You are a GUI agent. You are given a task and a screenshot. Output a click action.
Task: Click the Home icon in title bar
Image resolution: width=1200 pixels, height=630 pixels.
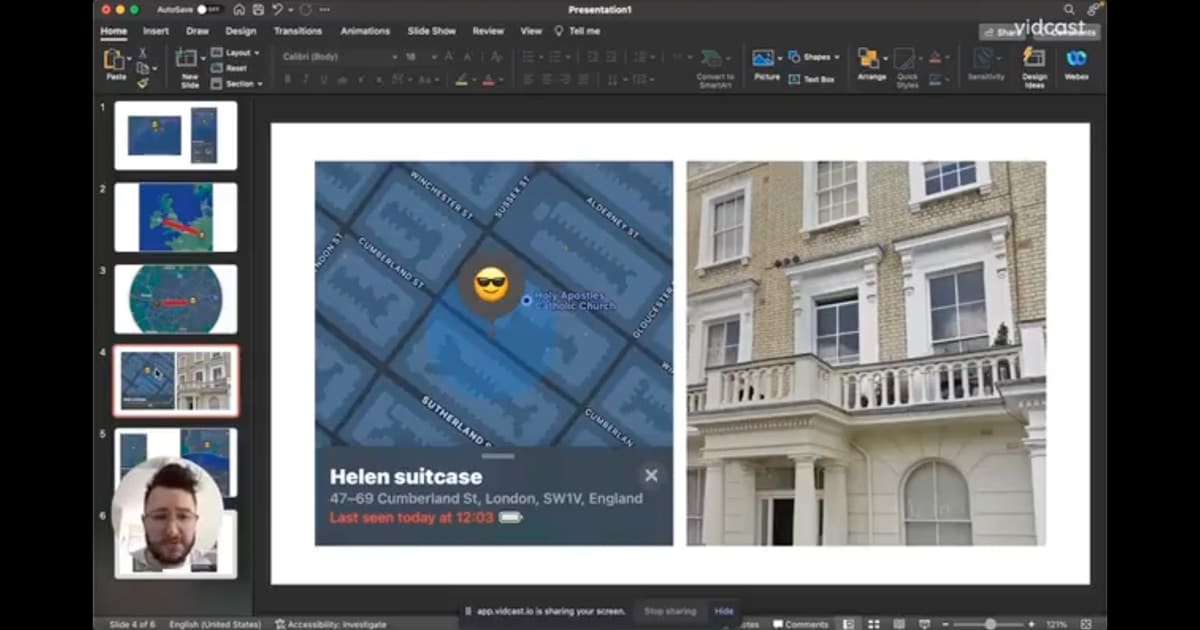(x=239, y=9)
